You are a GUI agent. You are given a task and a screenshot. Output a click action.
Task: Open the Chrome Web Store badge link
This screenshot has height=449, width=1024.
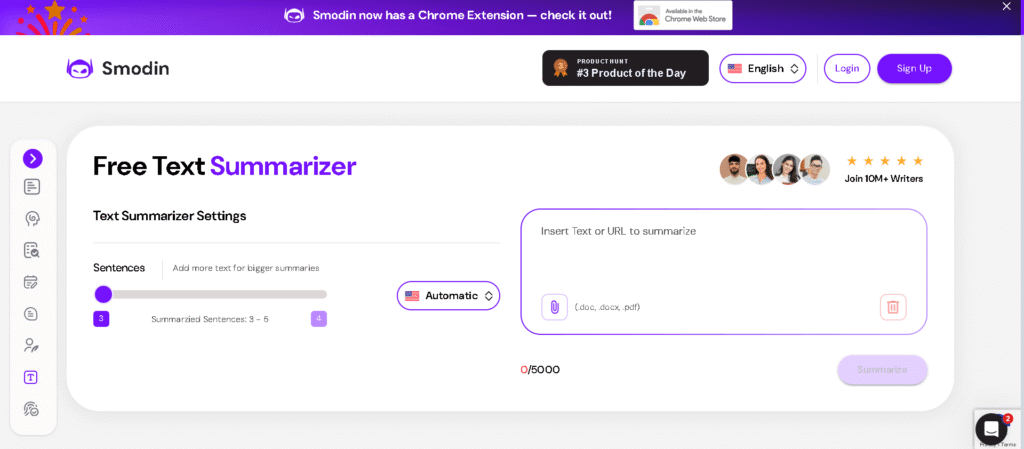683,15
